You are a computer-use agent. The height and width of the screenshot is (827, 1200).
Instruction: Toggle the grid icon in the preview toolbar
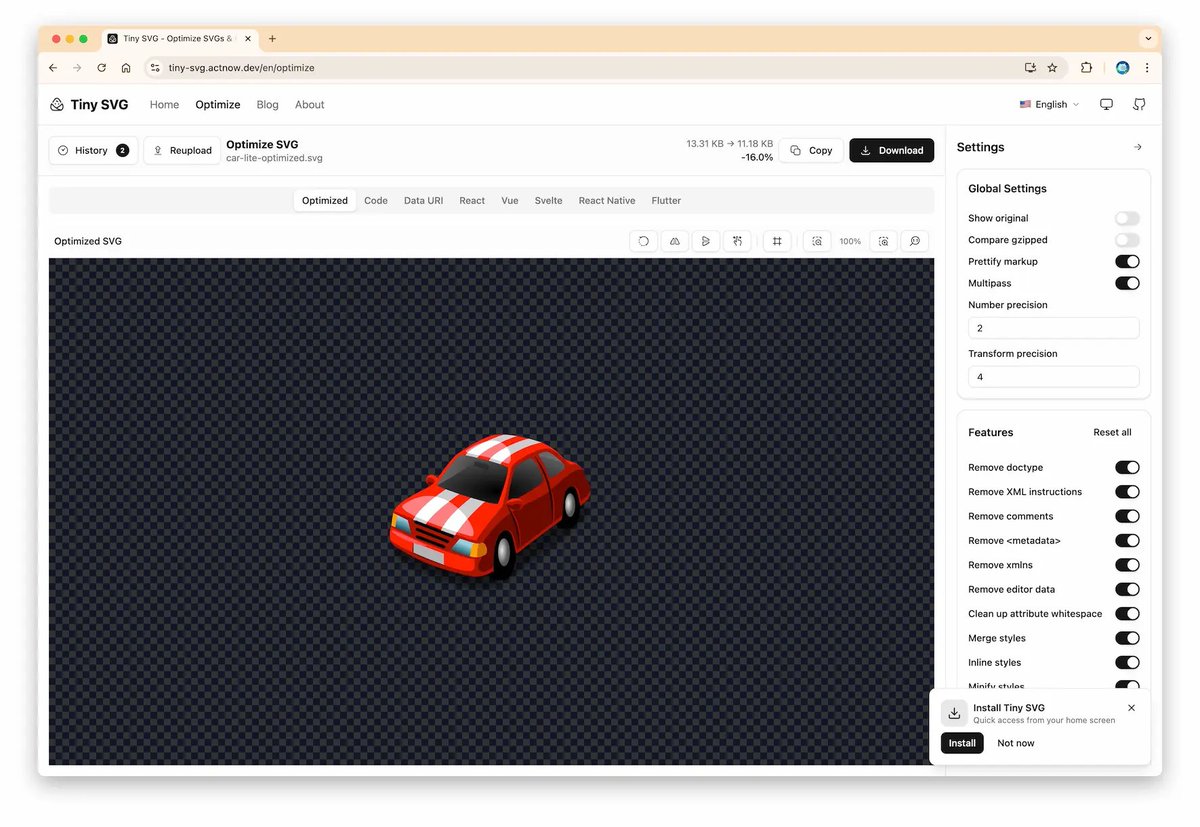click(777, 241)
